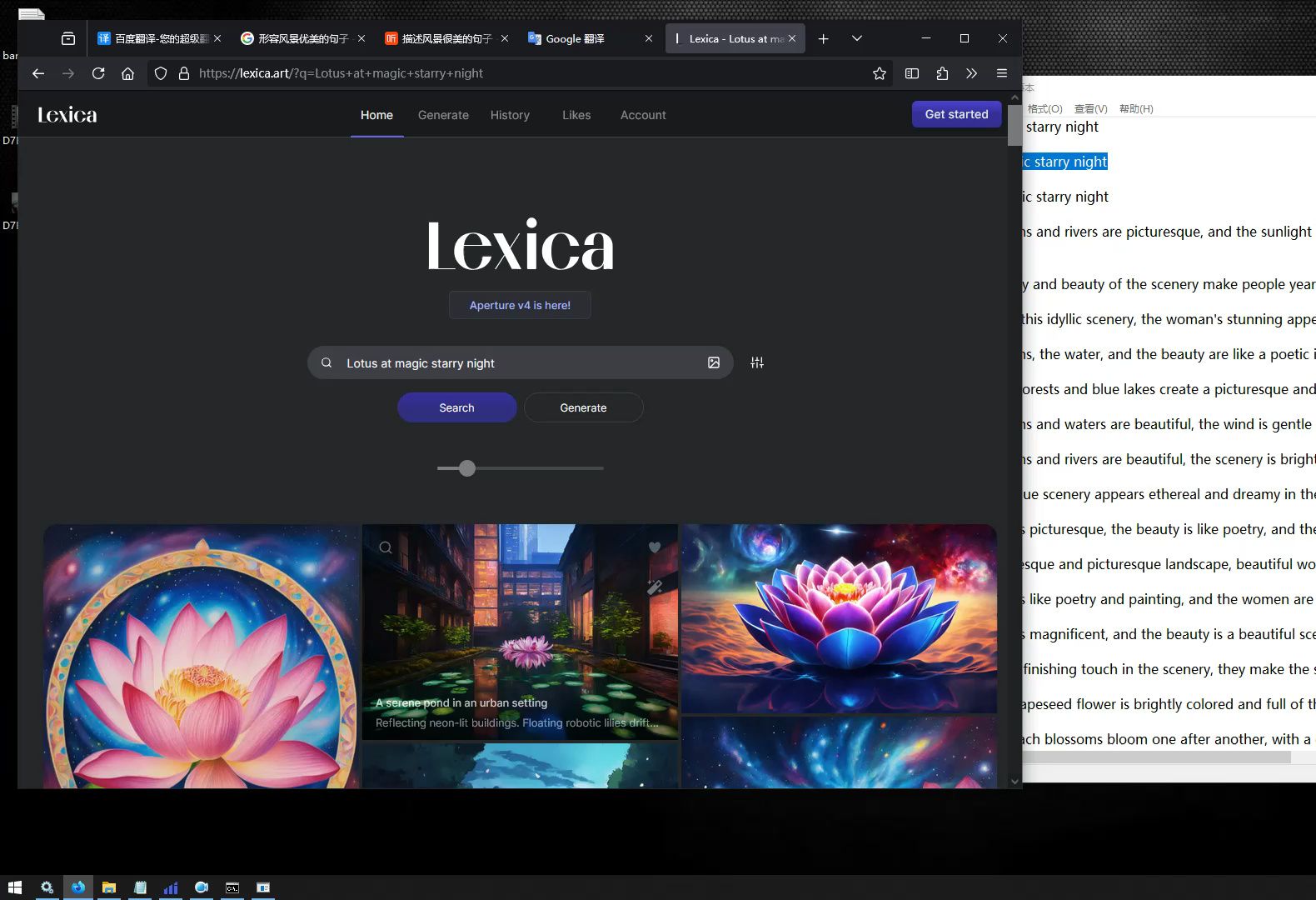The height and width of the screenshot is (900, 1316).
Task: Open Lexica Account nav item
Action: pos(643,115)
